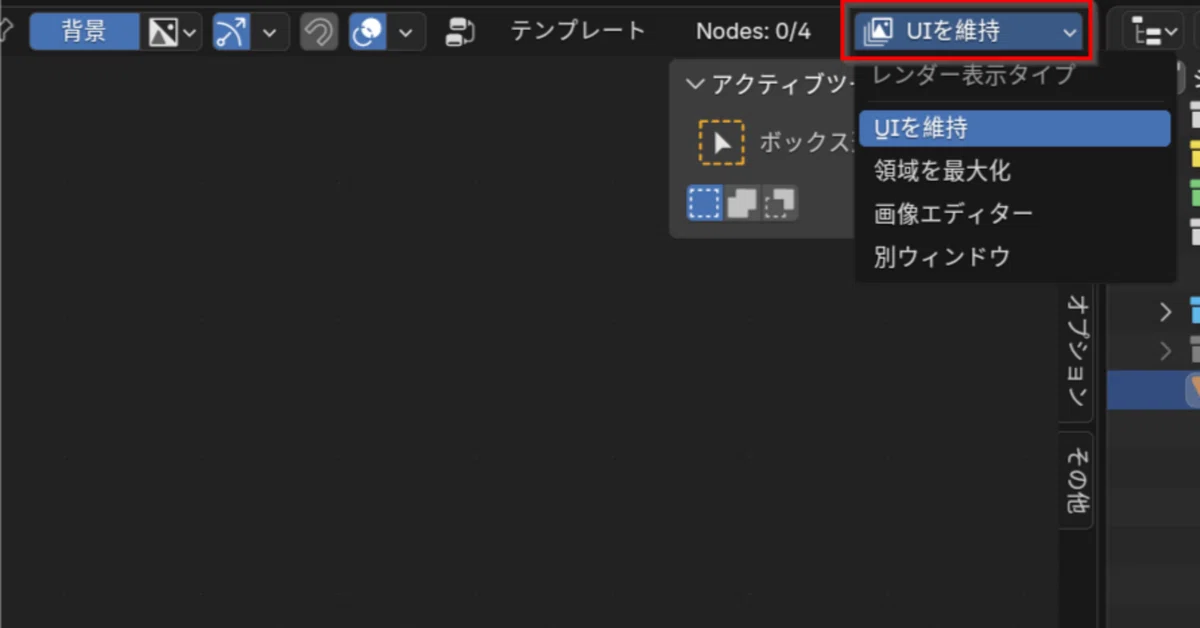
Task: Select 画像エディター option
Action: pyautogui.click(x=1014, y=214)
